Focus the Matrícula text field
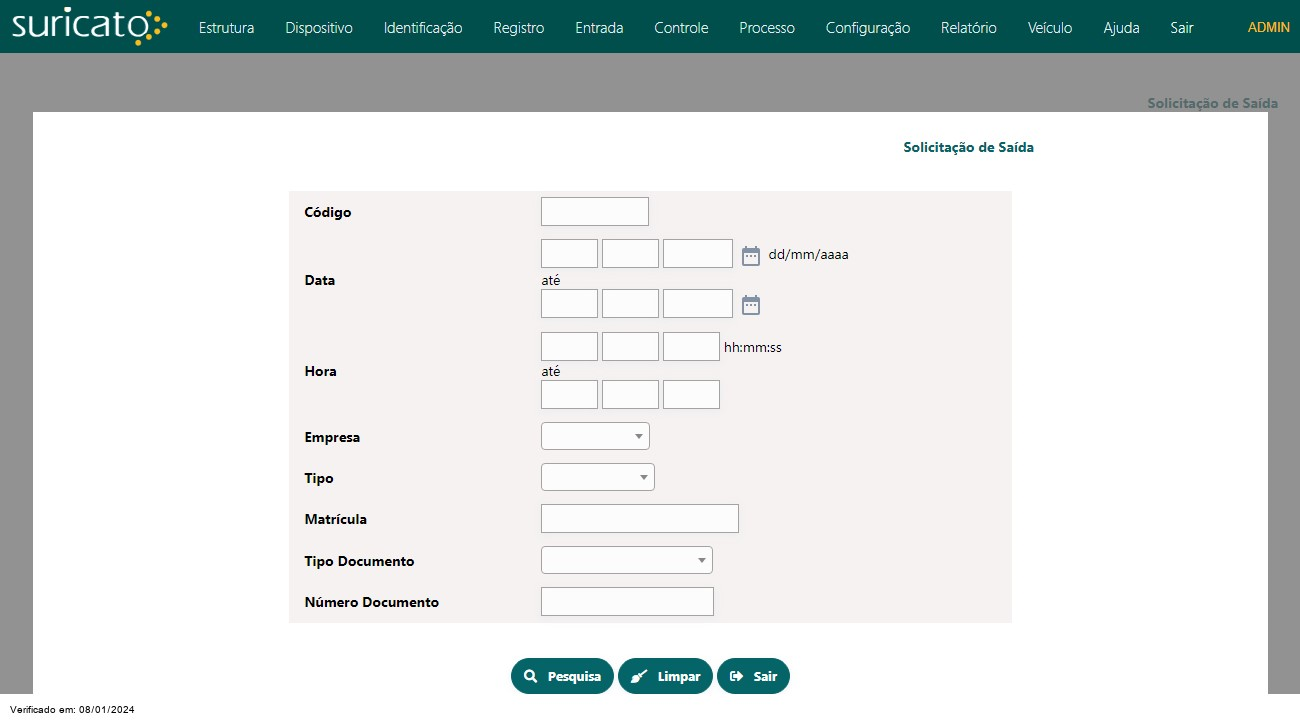 (639, 519)
